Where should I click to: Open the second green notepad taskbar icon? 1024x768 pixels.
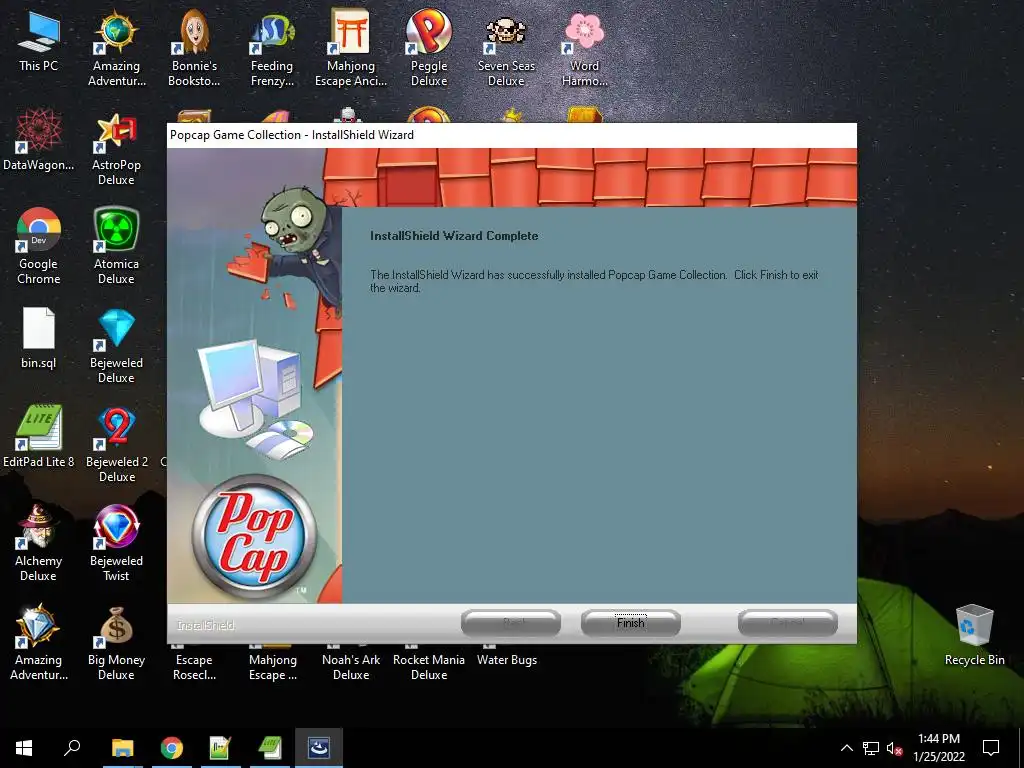(x=270, y=748)
